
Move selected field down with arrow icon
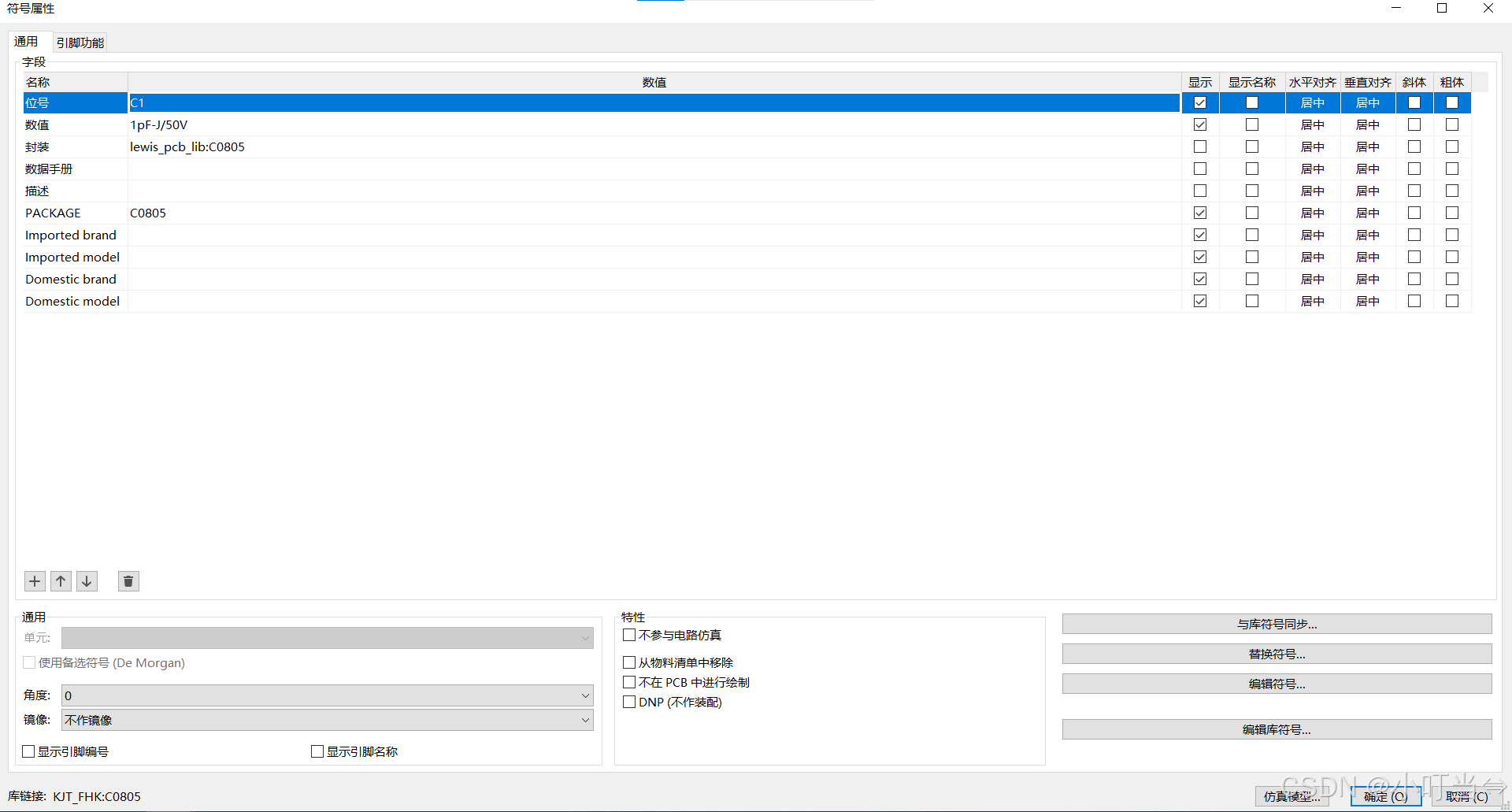[x=87, y=581]
